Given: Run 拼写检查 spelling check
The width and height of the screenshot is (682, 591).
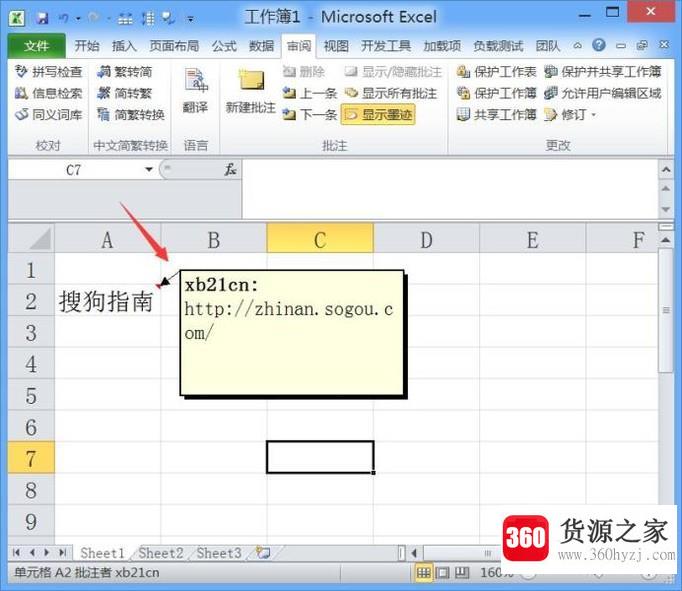Looking at the screenshot, I should pyautogui.click(x=48, y=72).
